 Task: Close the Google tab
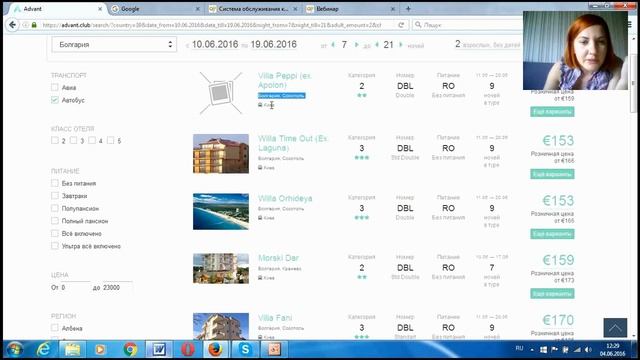pyautogui.click(x=198, y=9)
